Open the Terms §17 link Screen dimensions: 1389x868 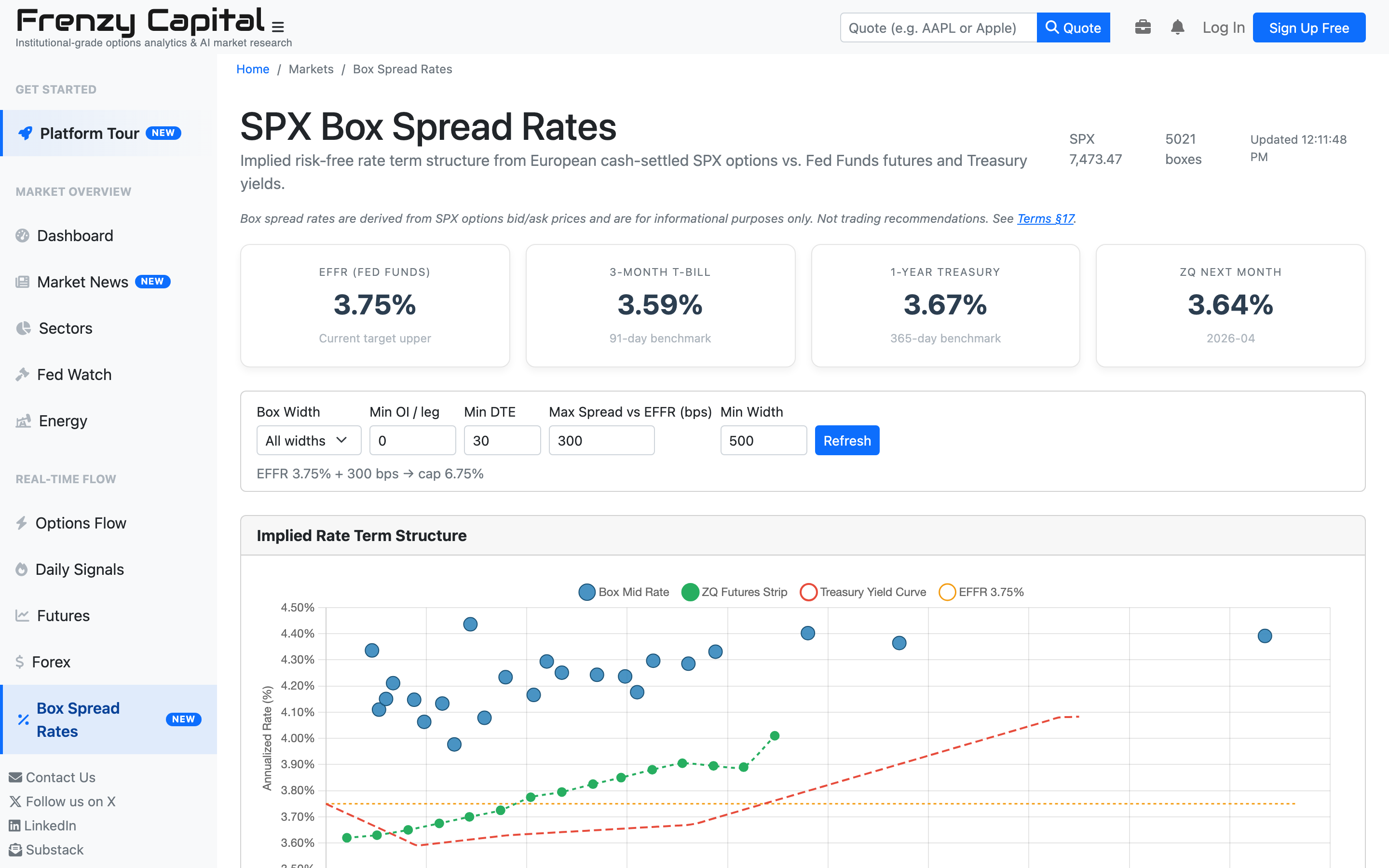click(1045, 219)
